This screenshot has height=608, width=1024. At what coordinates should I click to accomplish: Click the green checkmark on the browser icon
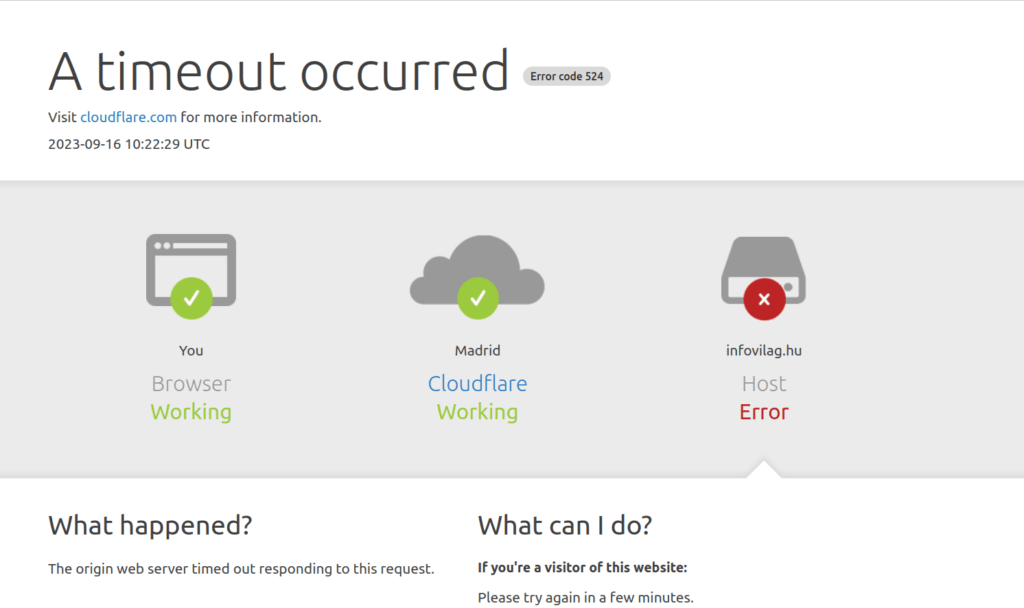[191, 298]
